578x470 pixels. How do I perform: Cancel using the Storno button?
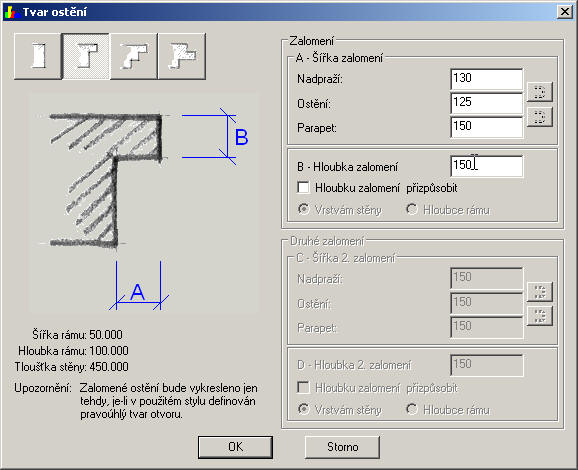coord(342,447)
